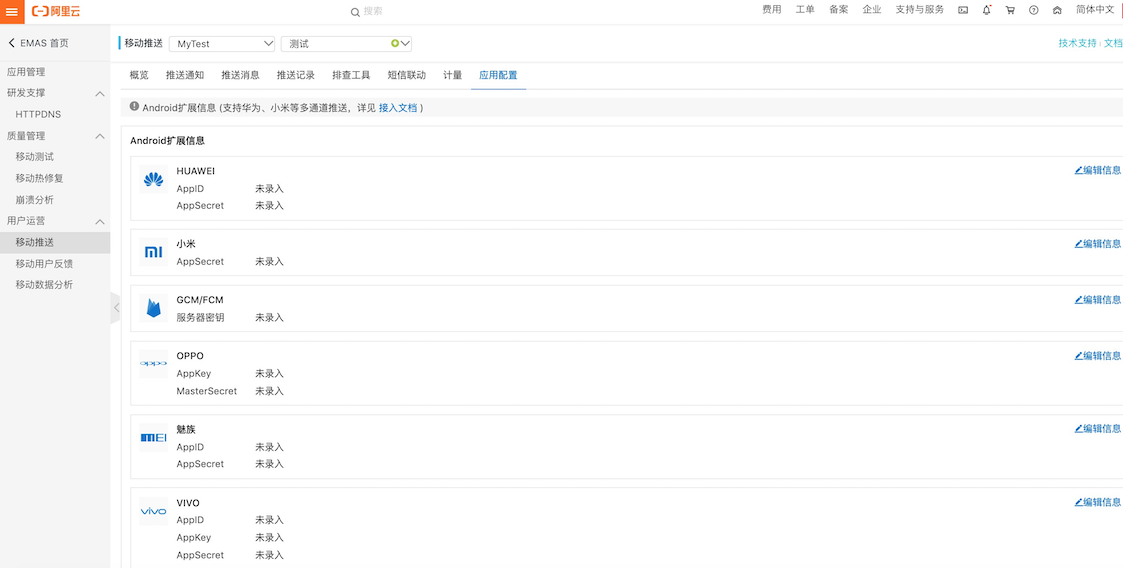Open the 接入文档 link
Image resolution: width=1123 pixels, height=568 pixels.
tap(397, 107)
